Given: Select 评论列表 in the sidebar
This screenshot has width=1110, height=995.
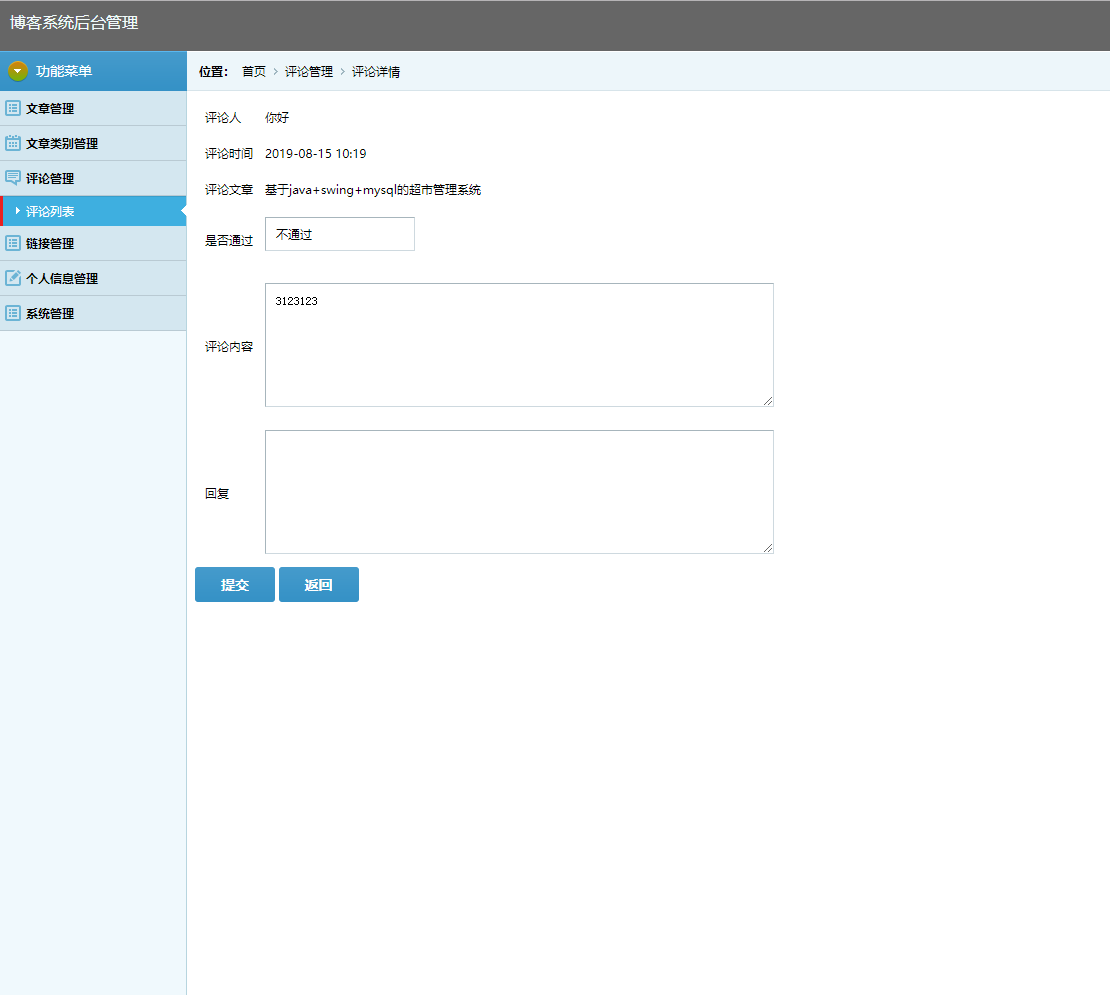Looking at the screenshot, I should (50, 211).
